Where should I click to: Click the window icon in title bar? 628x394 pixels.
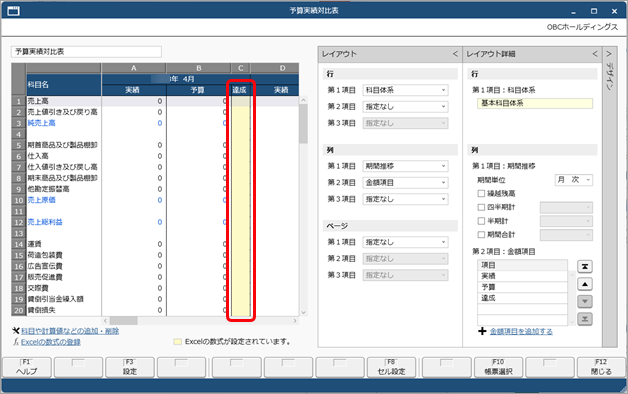(13, 11)
